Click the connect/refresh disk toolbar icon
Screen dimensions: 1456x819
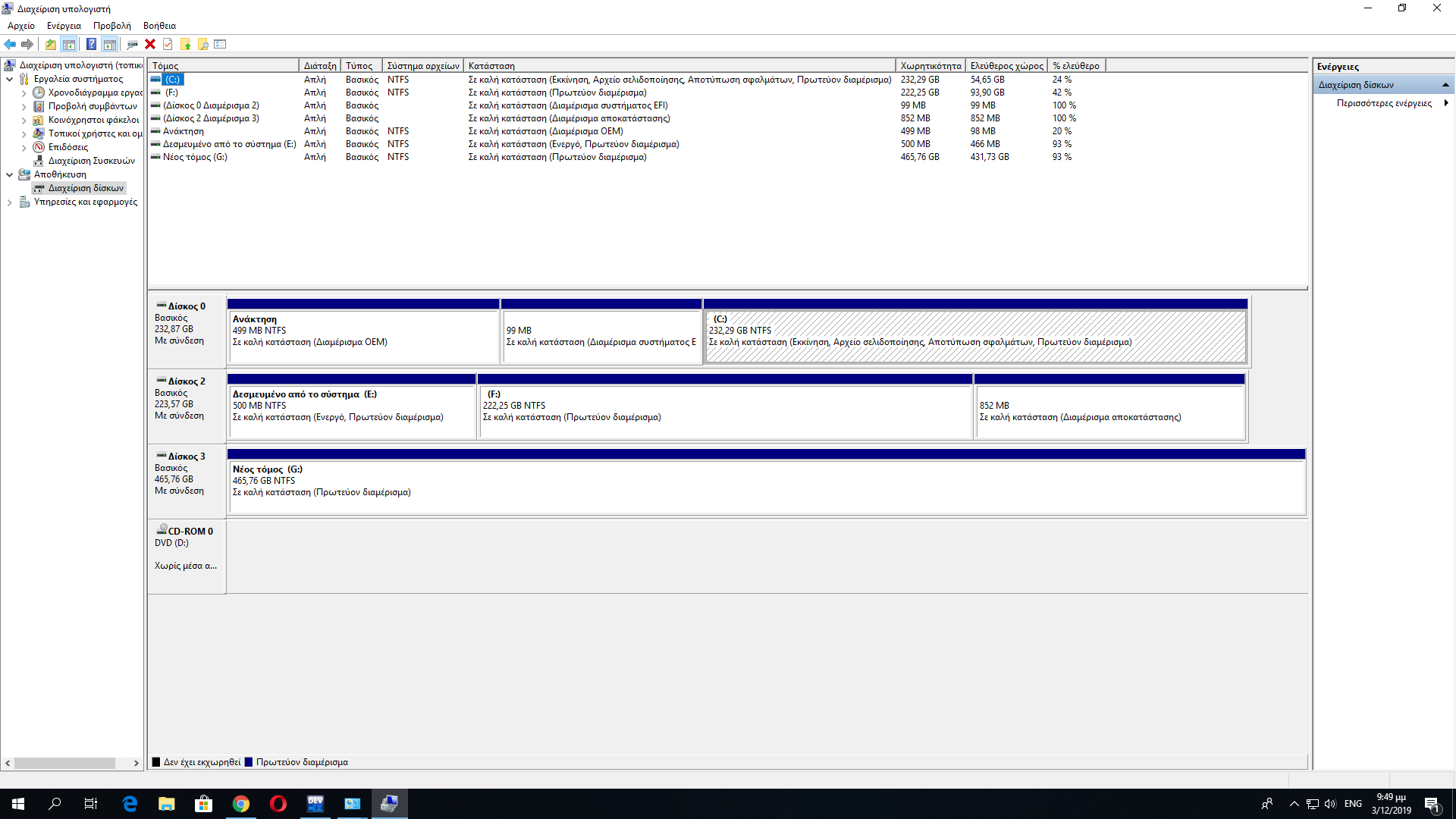point(132,44)
